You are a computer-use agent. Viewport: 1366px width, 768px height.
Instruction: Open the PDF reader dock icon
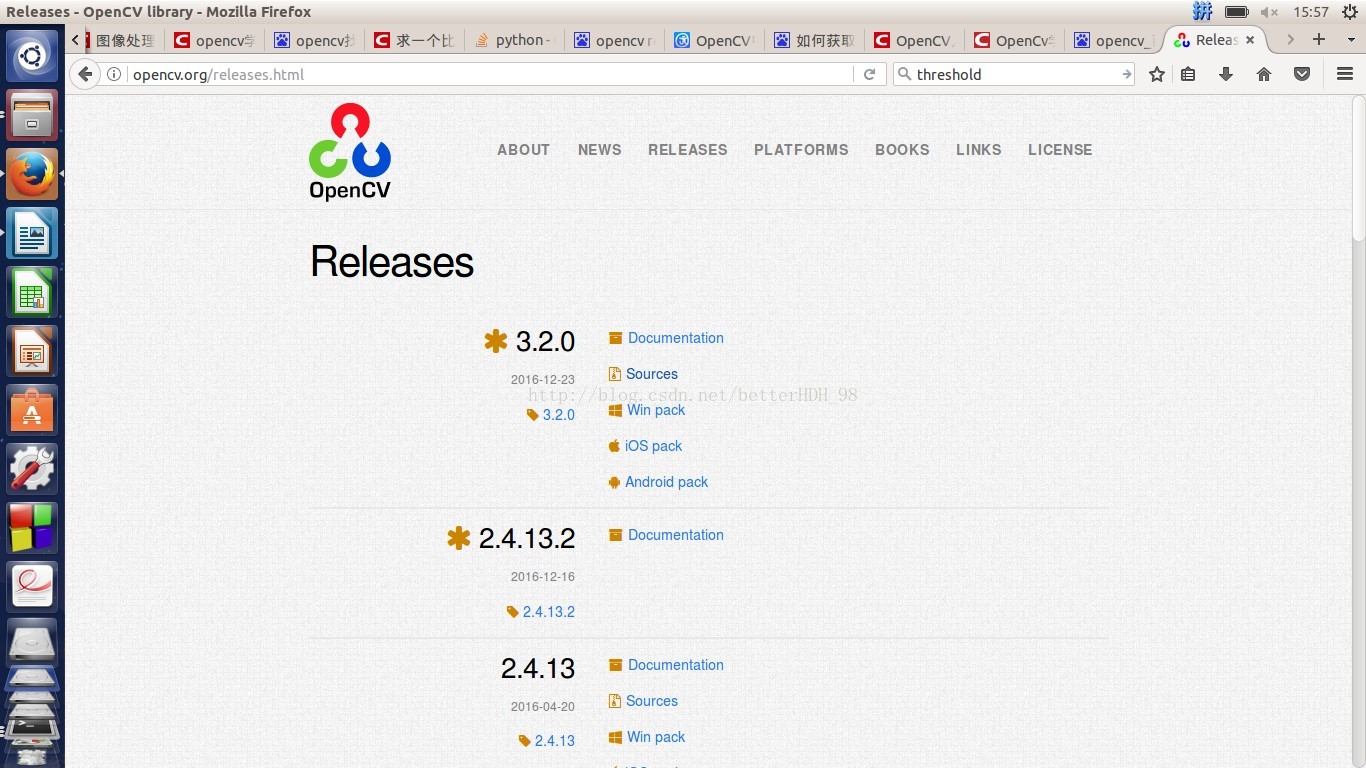32,587
